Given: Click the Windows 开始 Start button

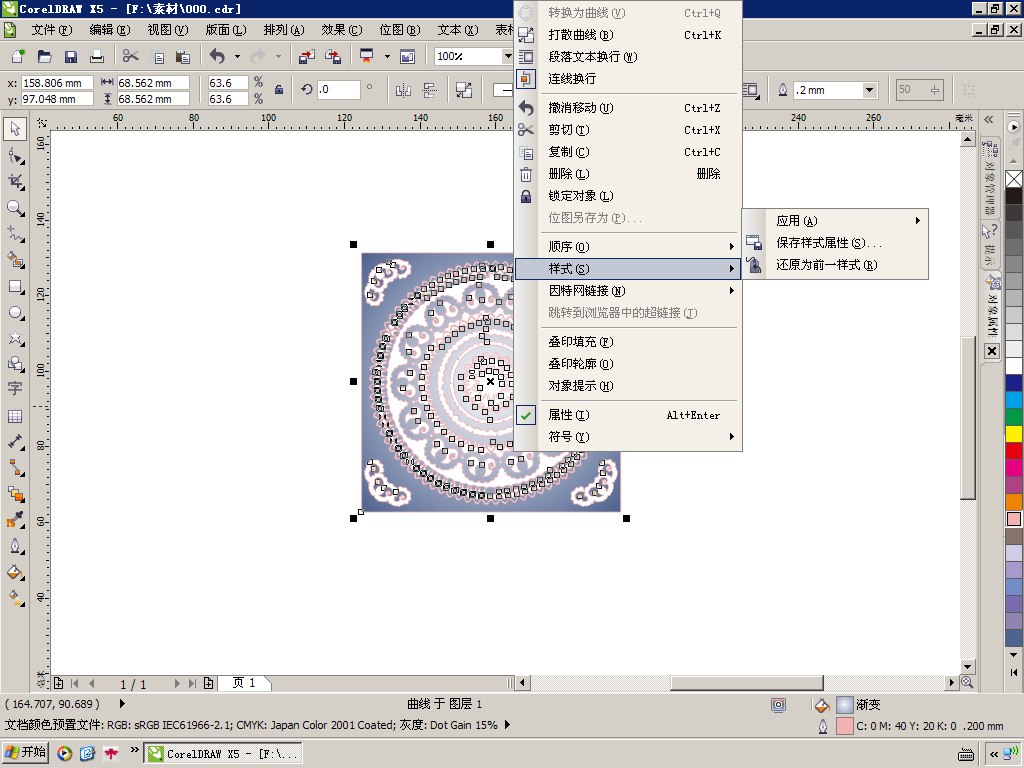Looking at the screenshot, I should click(x=25, y=753).
